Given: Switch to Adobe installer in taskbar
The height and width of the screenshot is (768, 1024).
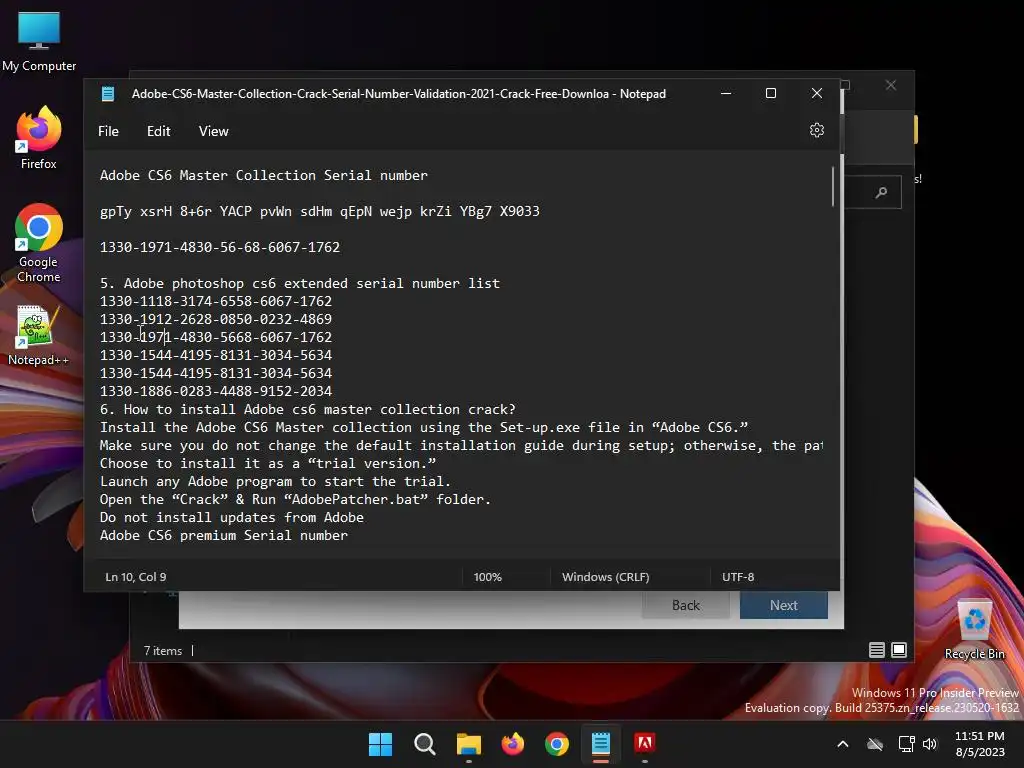Looking at the screenshot, I should click(645, 743).
